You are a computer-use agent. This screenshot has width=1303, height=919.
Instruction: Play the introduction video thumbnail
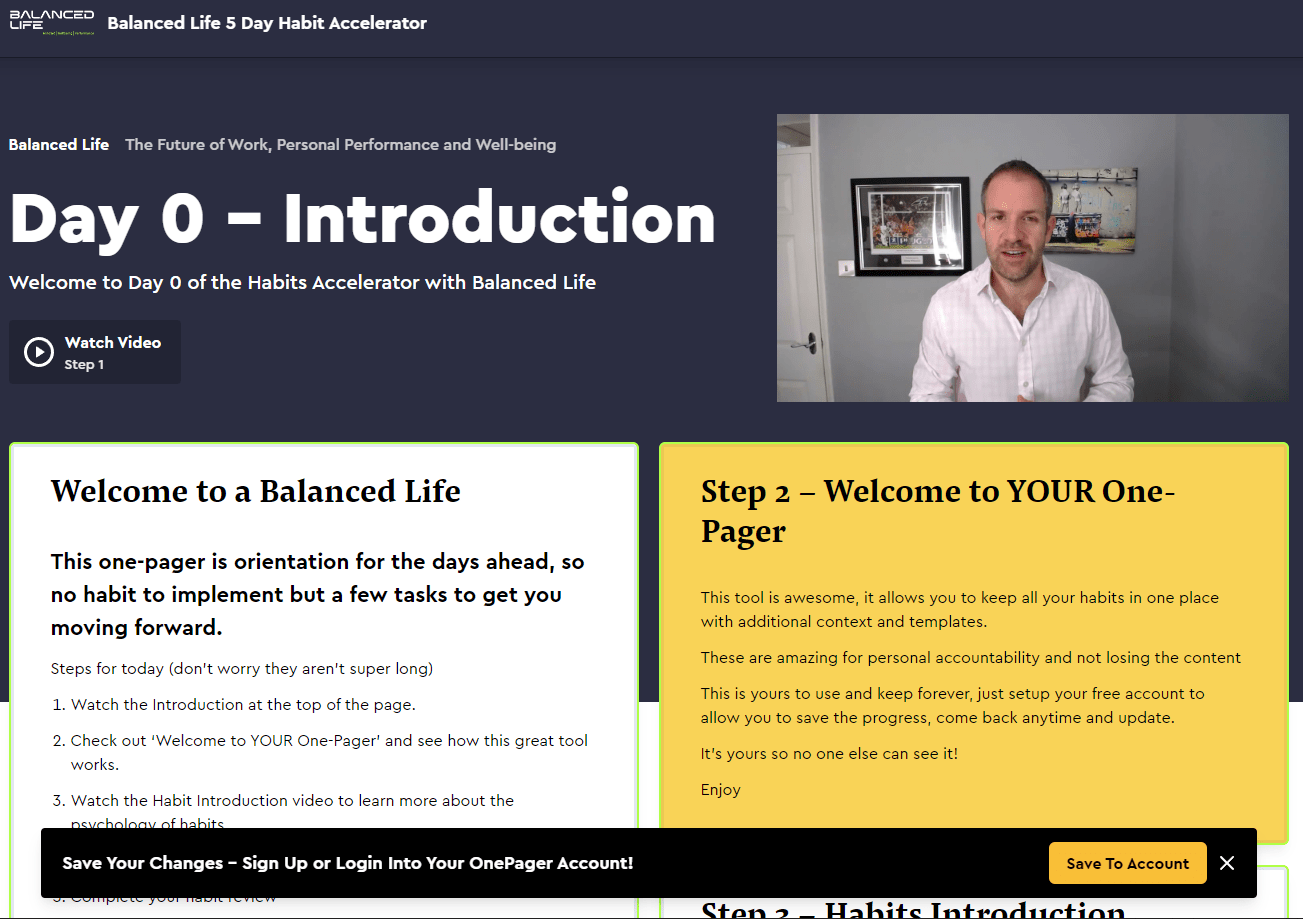(1032, 258)
